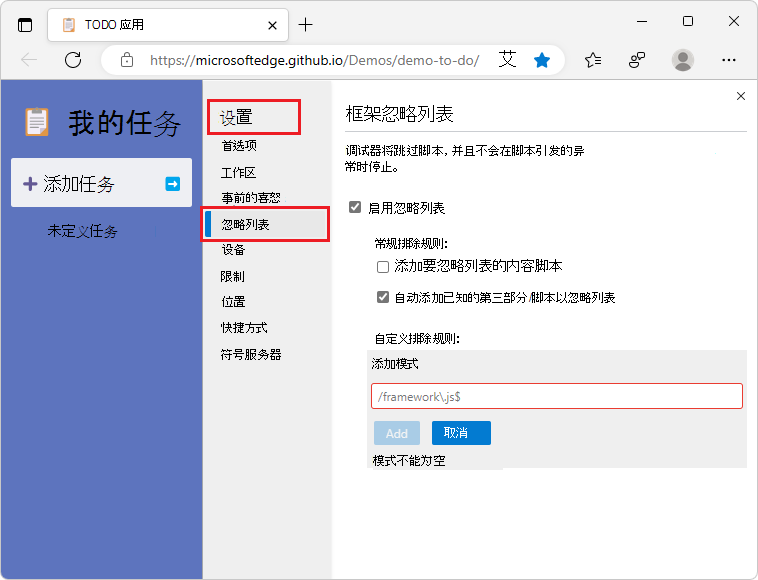Select the 忽略列表 settings page
758x580 pixels.
265,224
